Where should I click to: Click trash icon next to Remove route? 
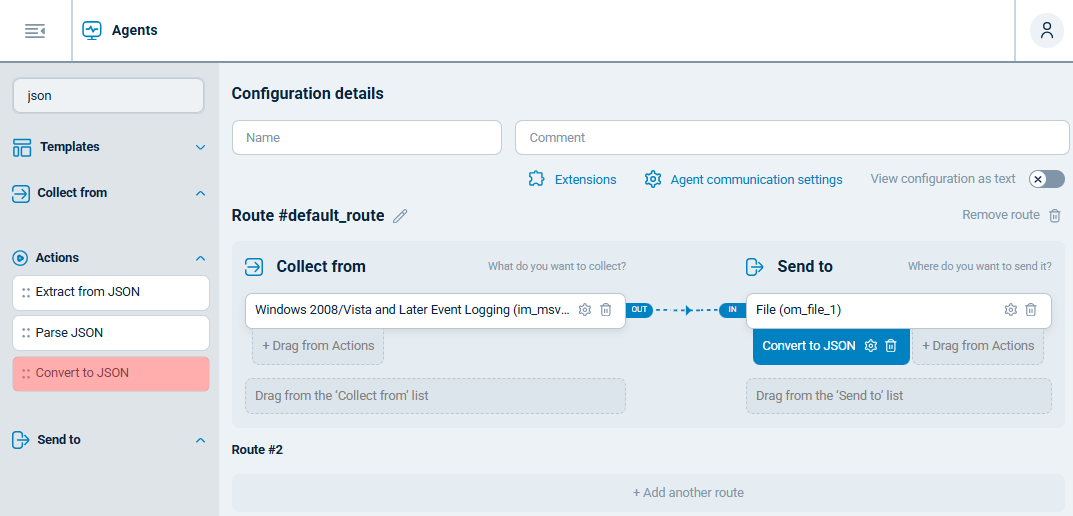coord(1055,215)
